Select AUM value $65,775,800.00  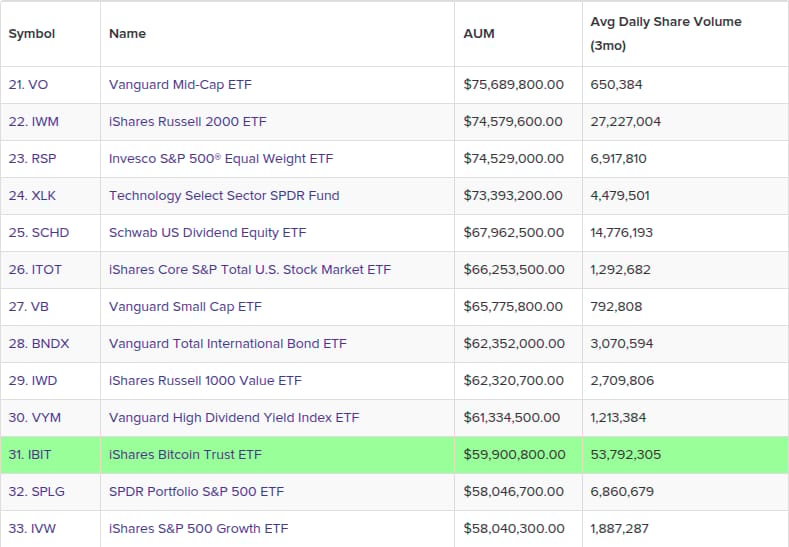tap(513, 306)
